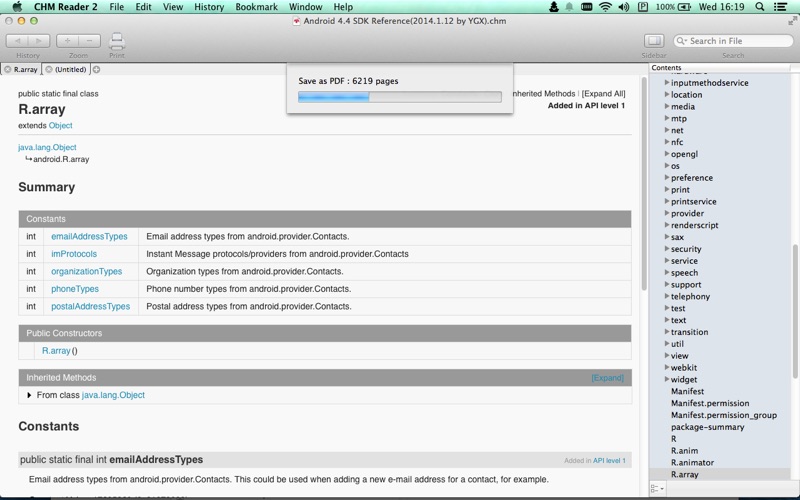Expand the inputmethodservice tree node
The image size is (800, 500).
tap(667, 82)
